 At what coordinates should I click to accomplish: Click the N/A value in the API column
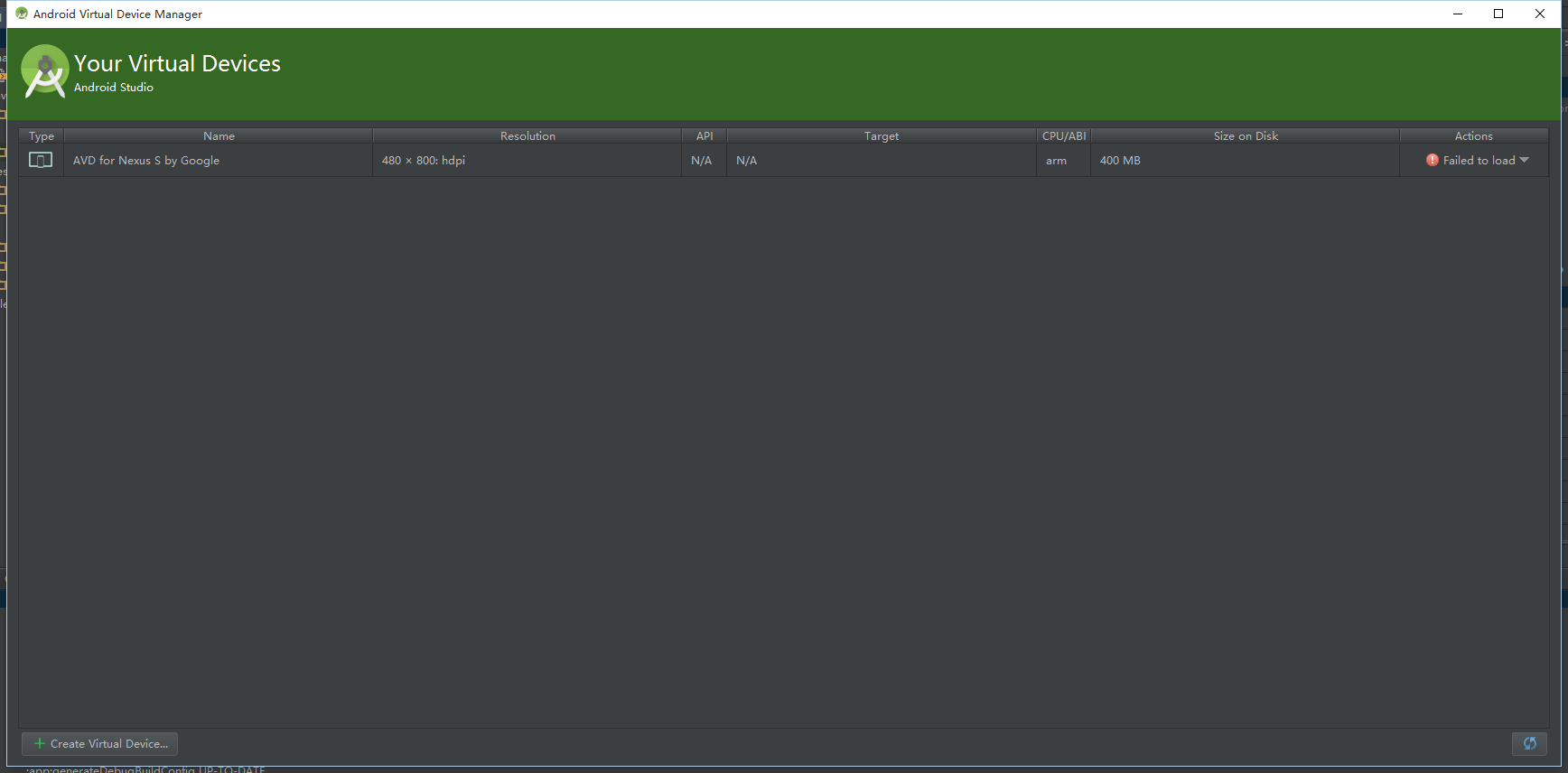[702, 160]
